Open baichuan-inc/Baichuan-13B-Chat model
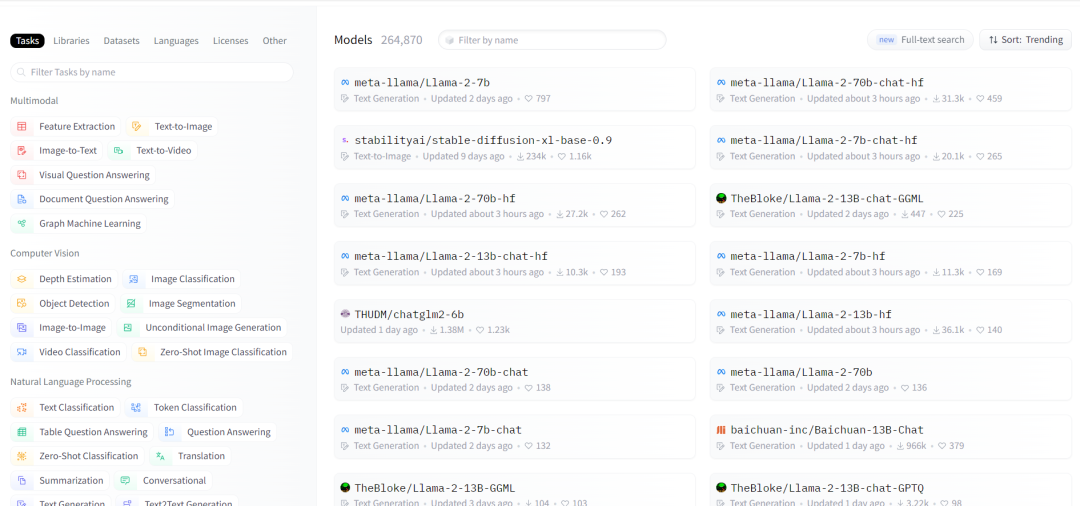The image size is (1080, 506). [891, 436]
